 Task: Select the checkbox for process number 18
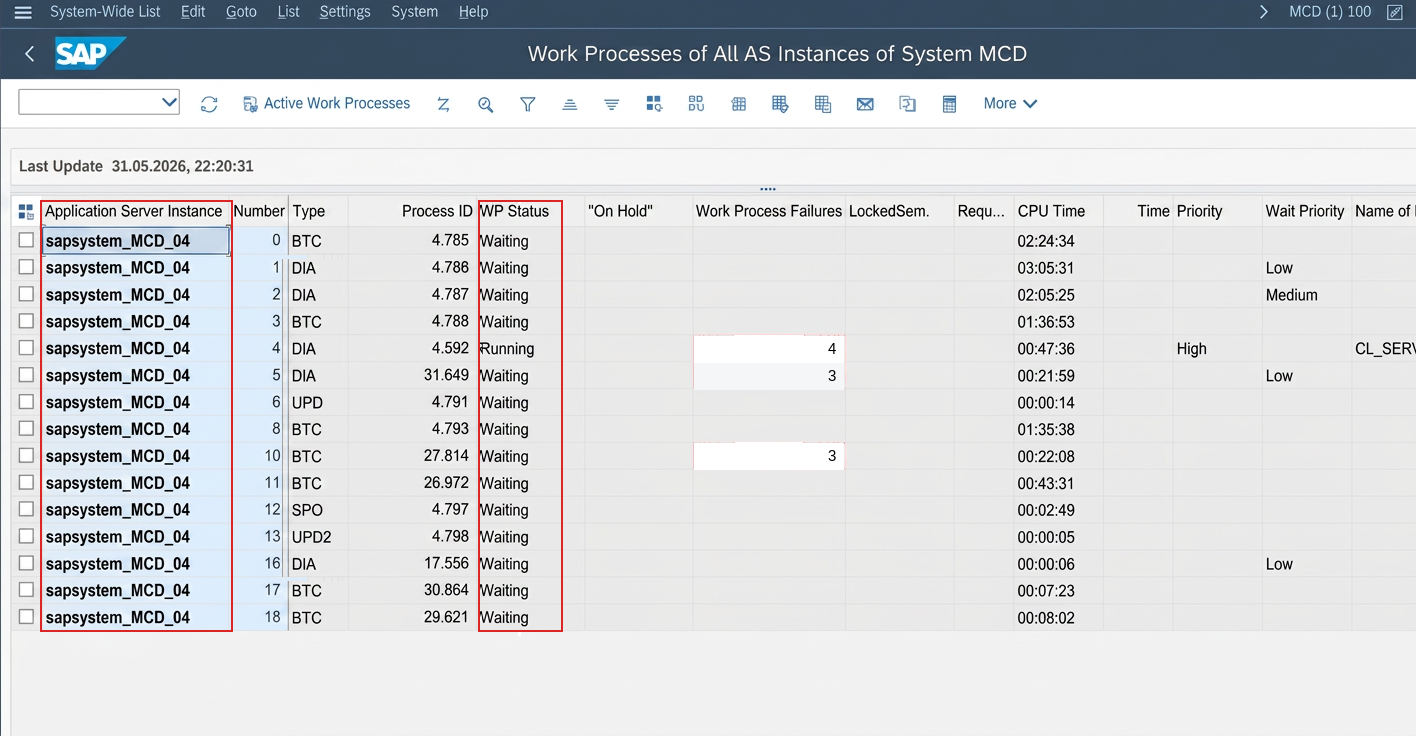coord(26,617)
